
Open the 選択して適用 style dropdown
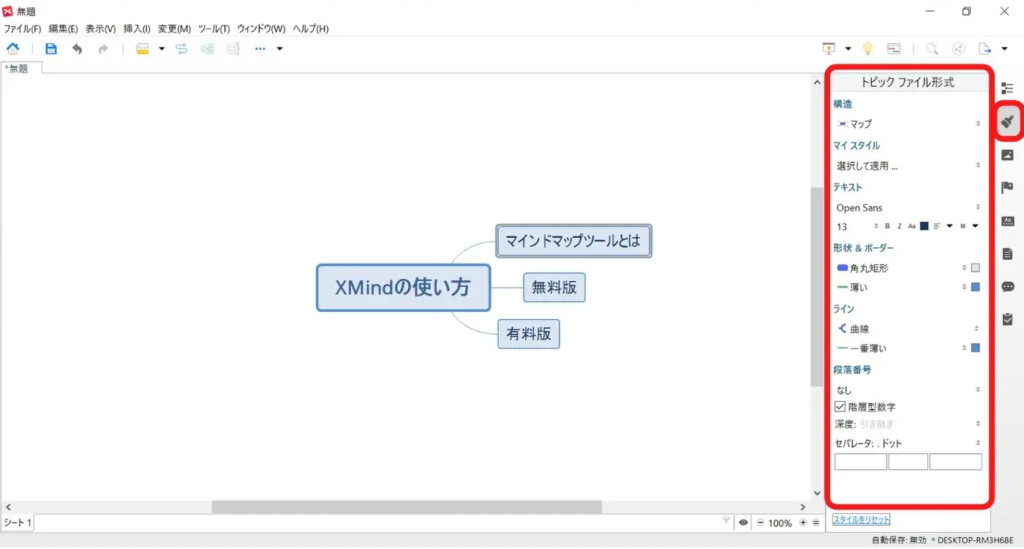click(908, 166)
